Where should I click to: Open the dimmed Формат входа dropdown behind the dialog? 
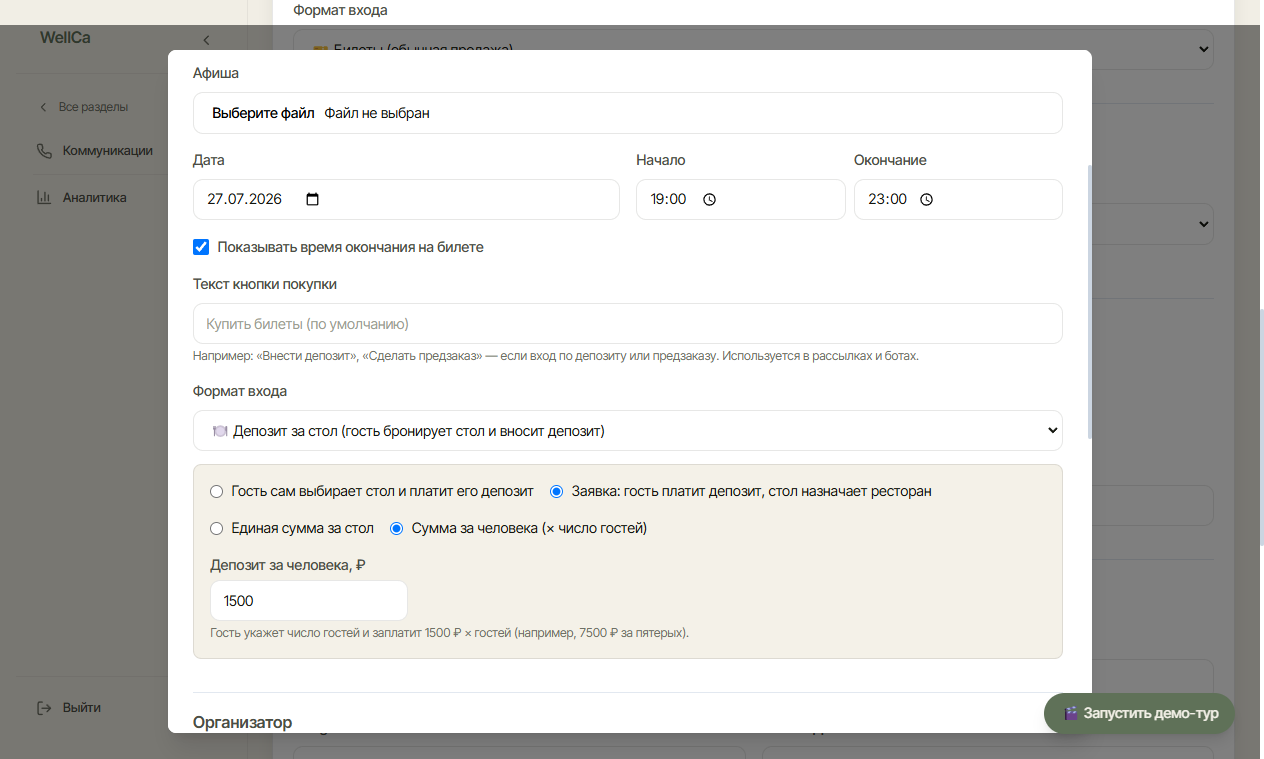(753, 49)
